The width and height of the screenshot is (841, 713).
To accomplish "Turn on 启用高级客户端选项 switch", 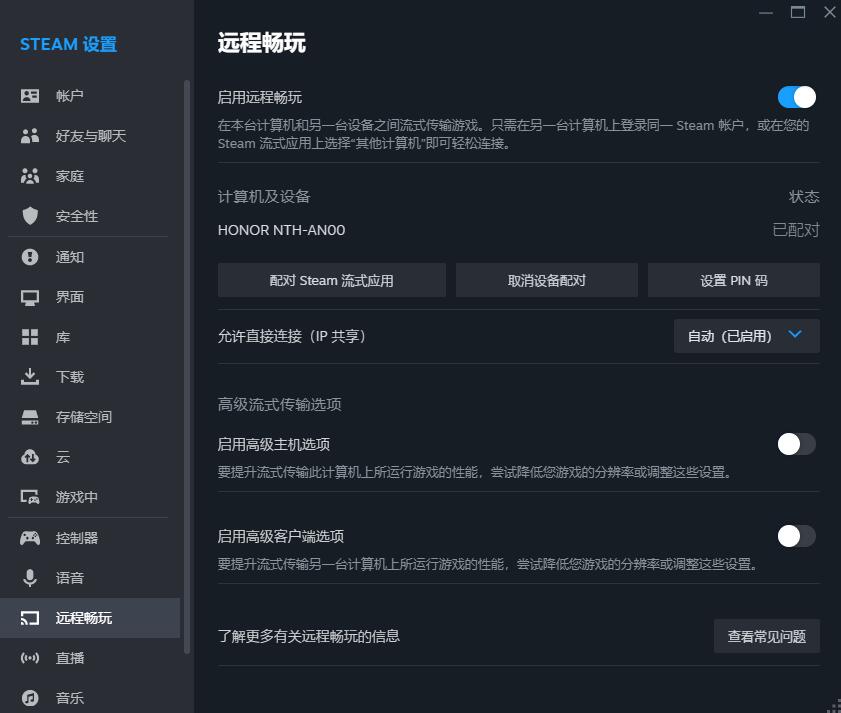I will click(797, 536).
